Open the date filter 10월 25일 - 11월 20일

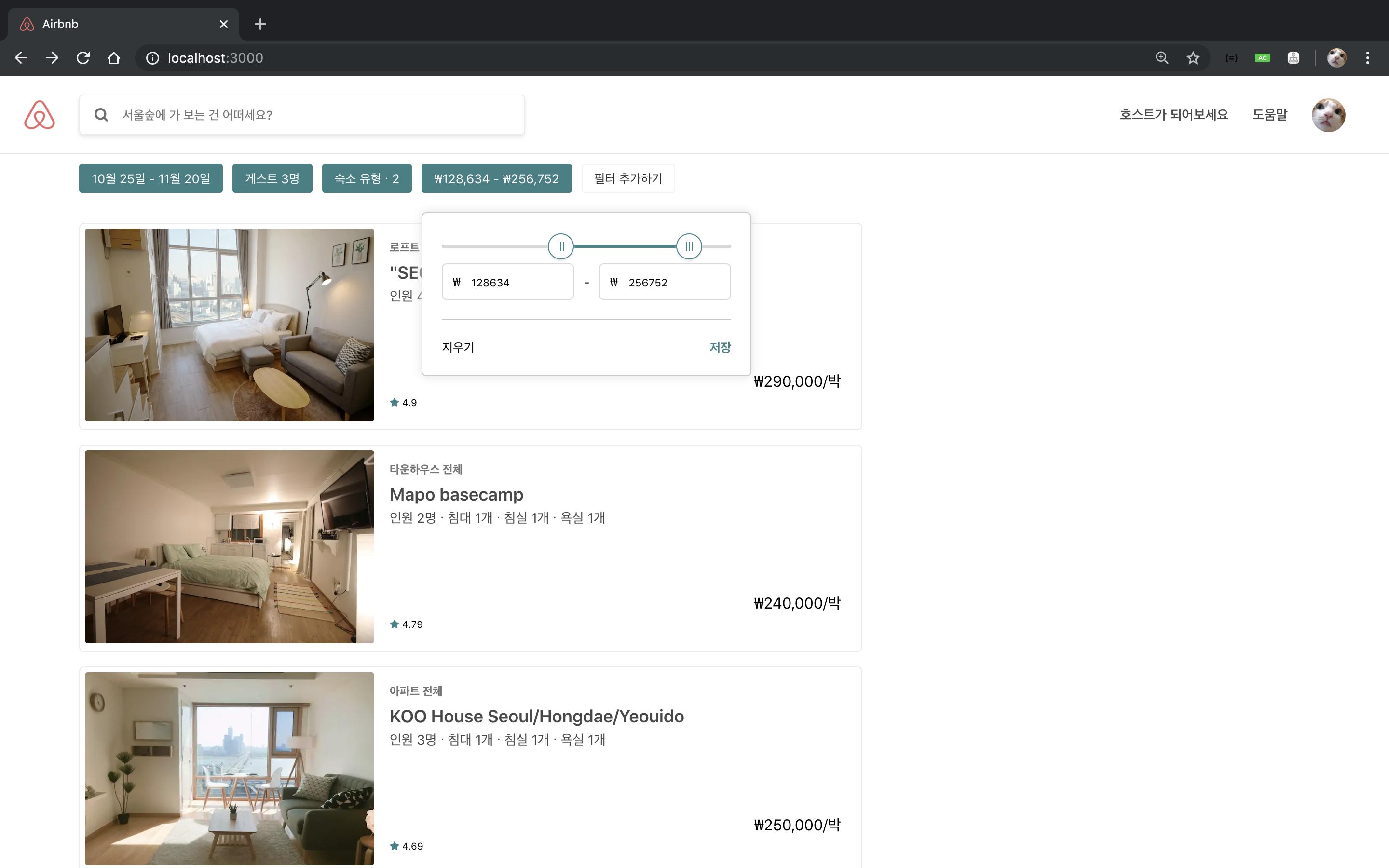point(151,178)
